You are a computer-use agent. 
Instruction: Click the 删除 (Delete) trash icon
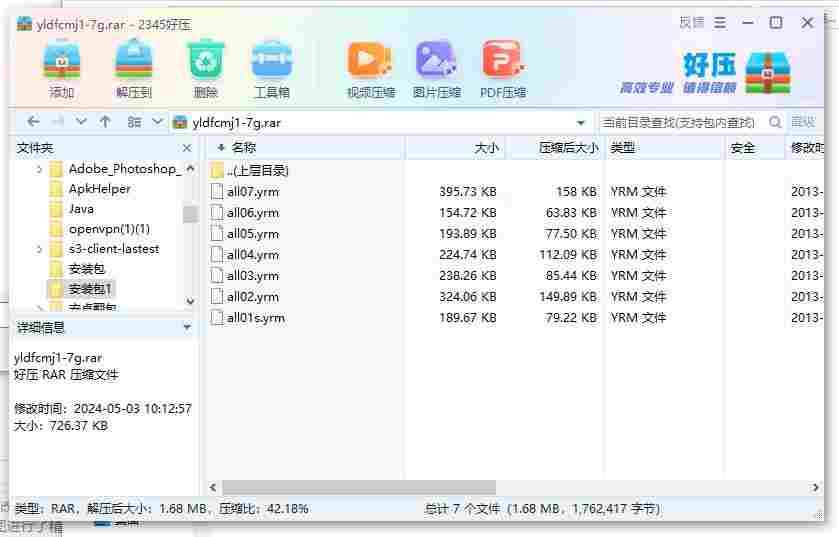205,68
